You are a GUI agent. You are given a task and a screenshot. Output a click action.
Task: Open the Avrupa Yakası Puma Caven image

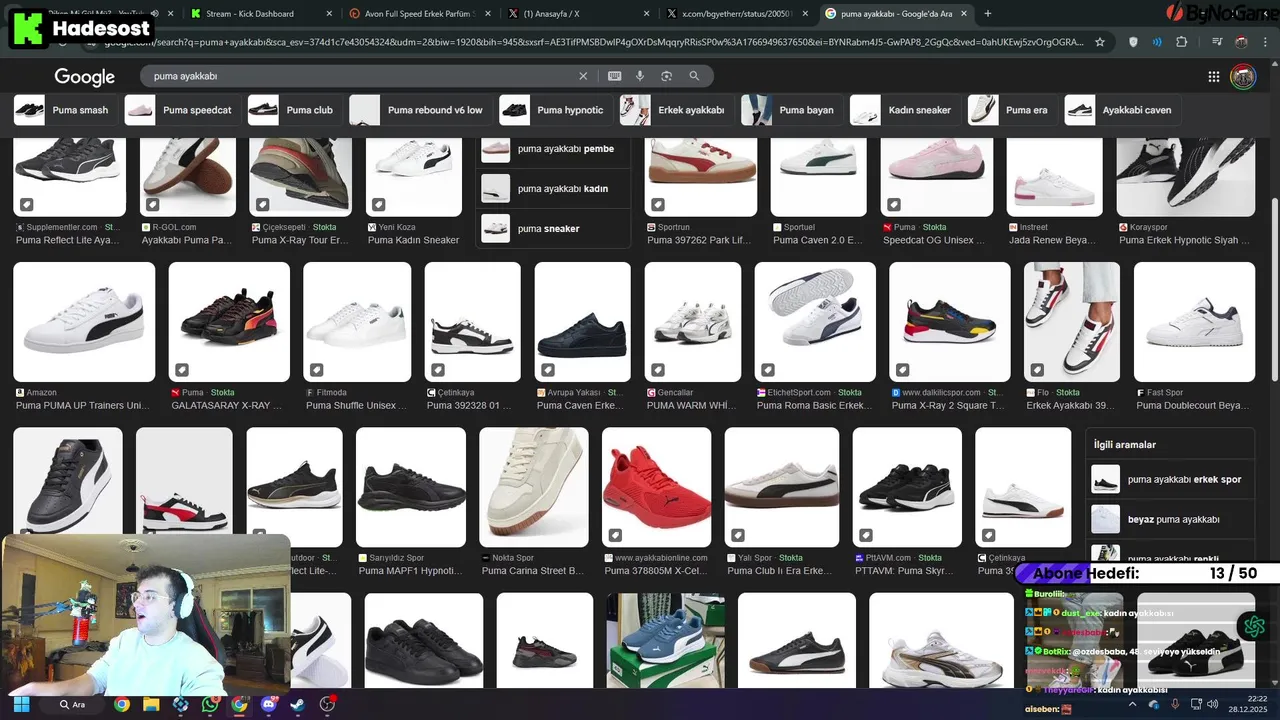click(x=583, y=322)
